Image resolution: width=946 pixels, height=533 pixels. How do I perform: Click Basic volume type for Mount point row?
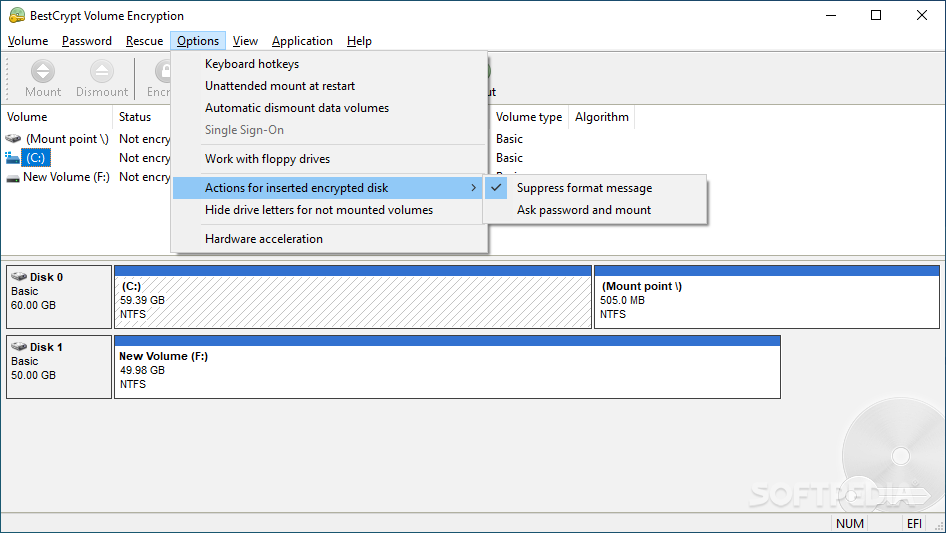coord(509,139)
